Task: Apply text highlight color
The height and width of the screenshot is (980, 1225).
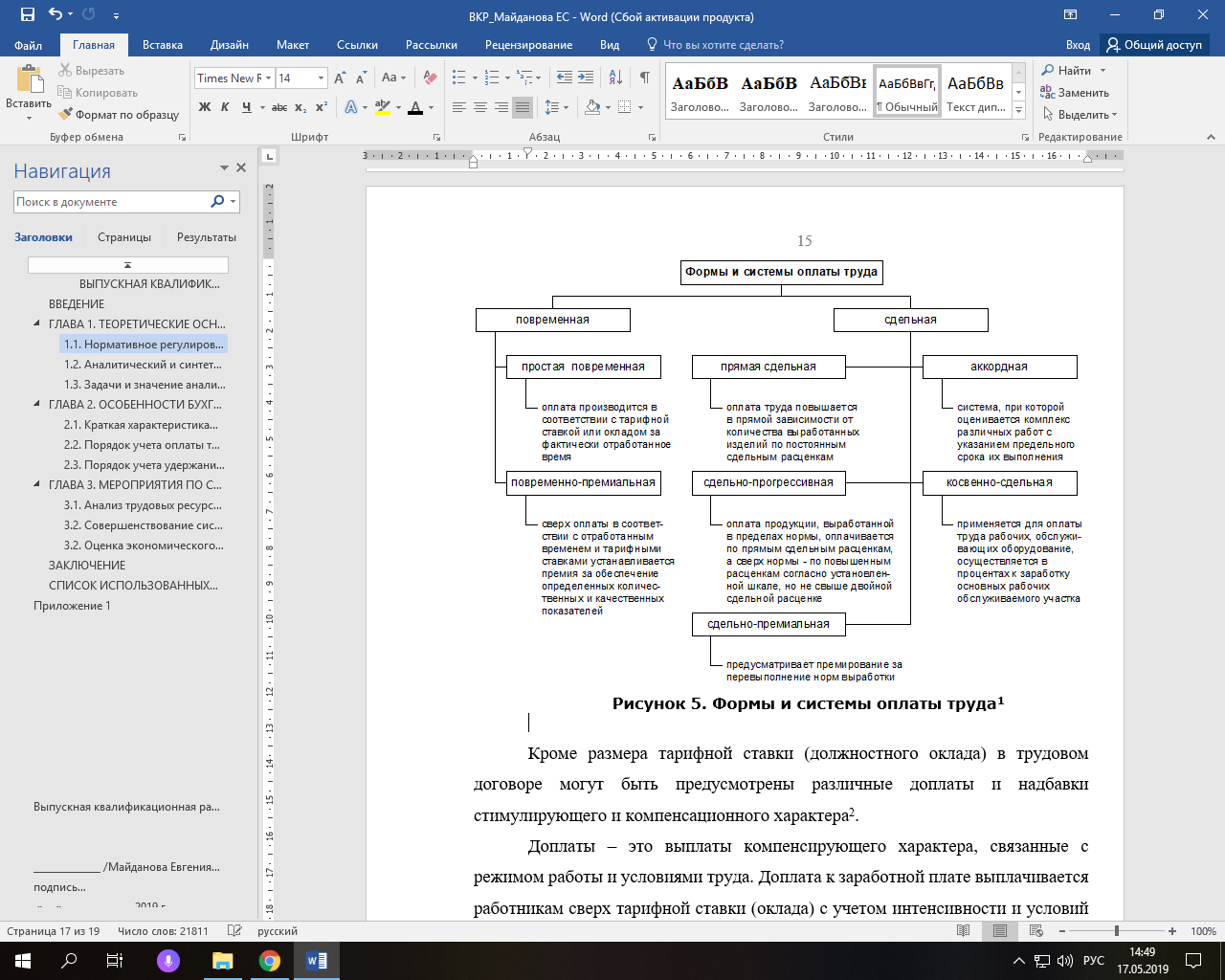Action: pyautogui.click(x=383, y=107)
